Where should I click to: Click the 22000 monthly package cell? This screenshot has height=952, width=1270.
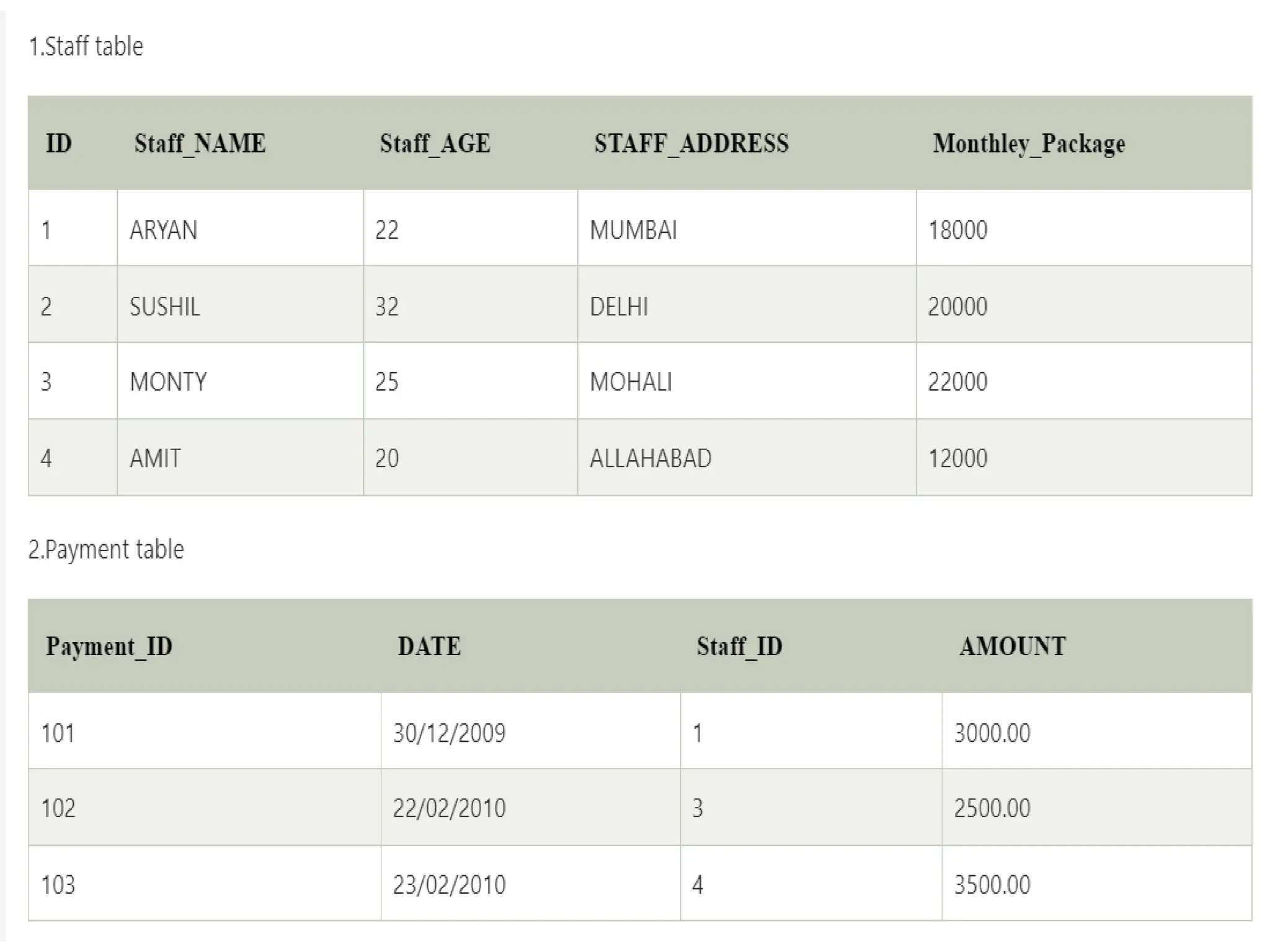coord(957,382)
